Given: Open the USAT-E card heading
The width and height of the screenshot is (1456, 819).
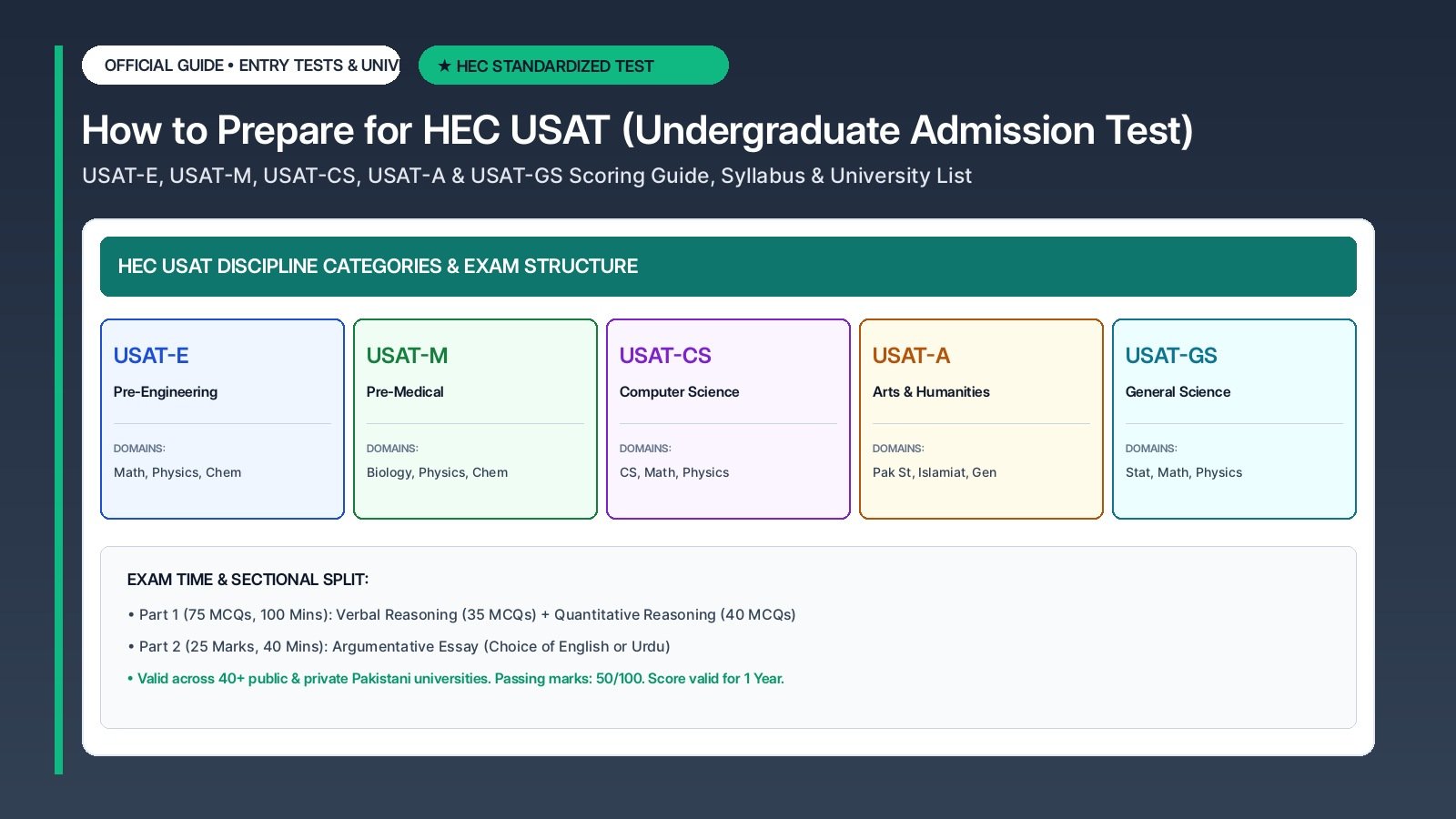Looking at the screenshot, I should (151, 356).
